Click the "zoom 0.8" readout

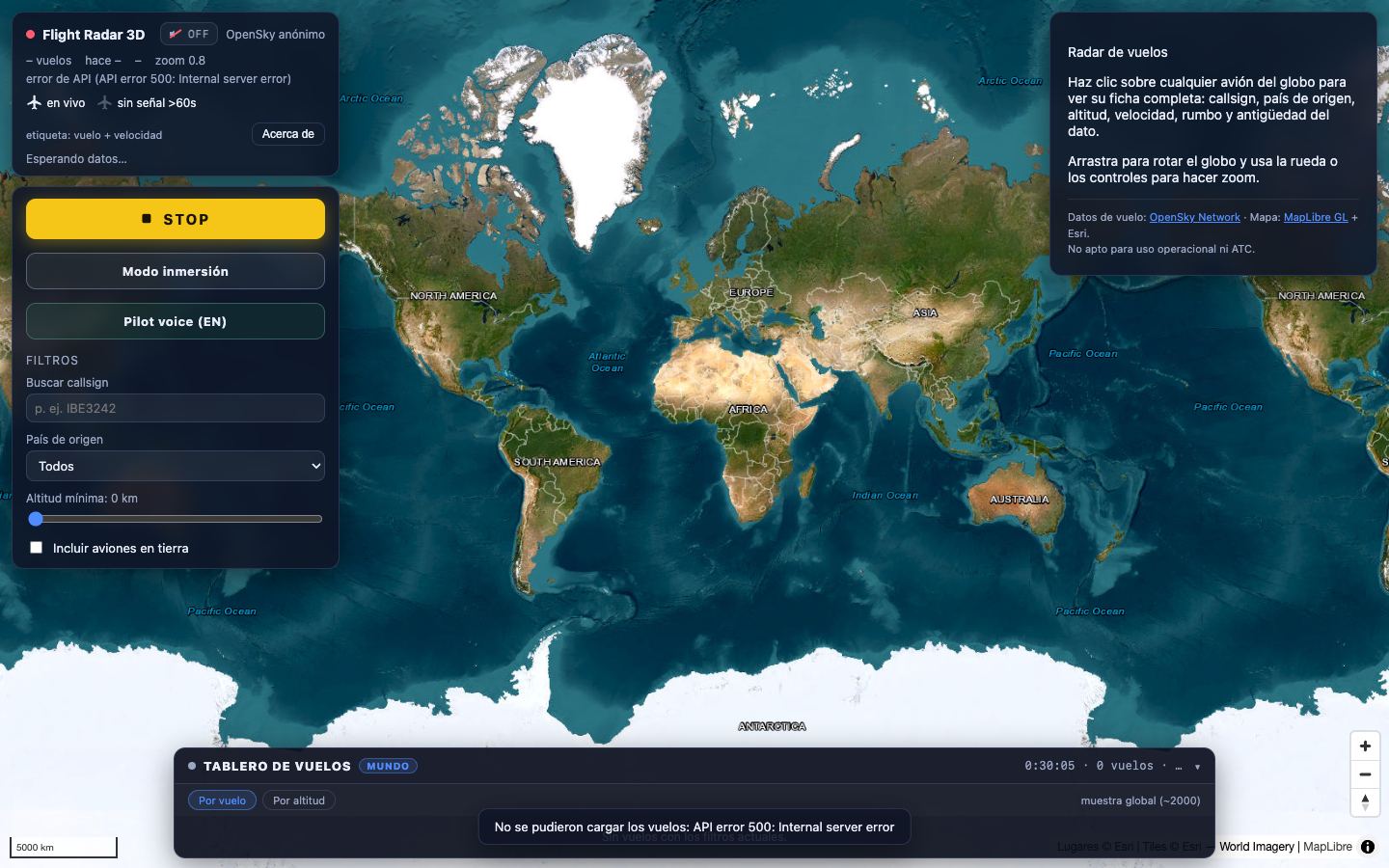click(180, 60)
